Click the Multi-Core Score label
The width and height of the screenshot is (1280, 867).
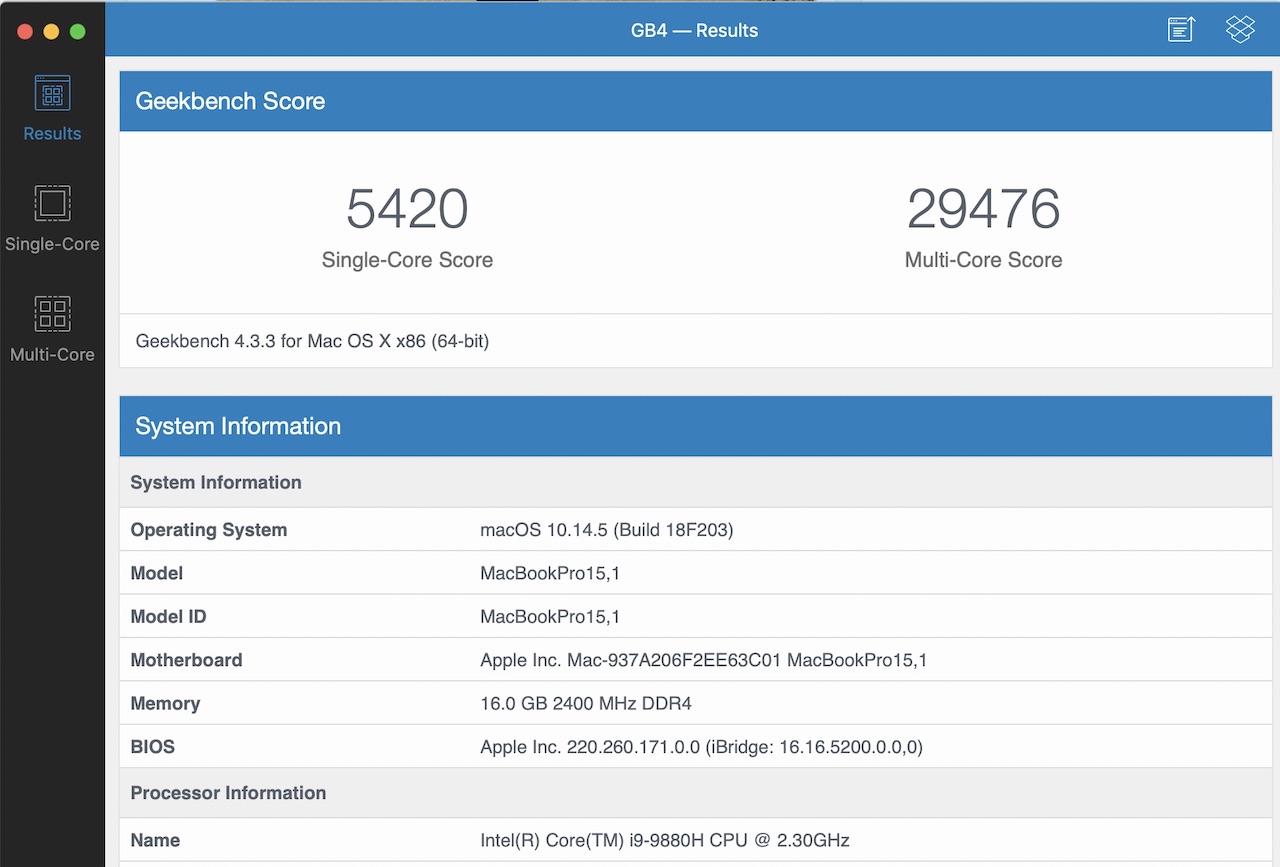[x=983, y=260]
